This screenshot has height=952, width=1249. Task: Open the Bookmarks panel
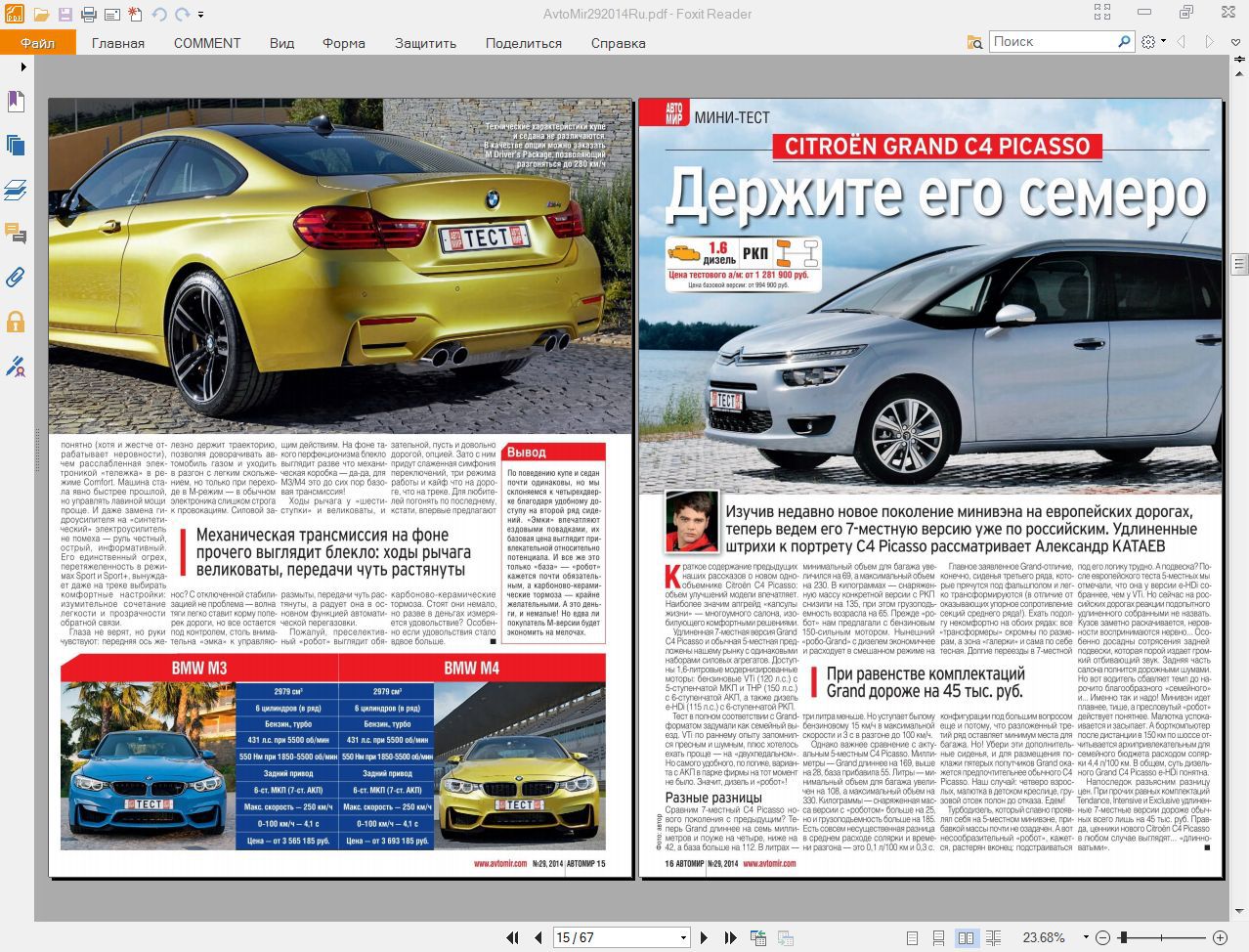(x=16, y=102)
